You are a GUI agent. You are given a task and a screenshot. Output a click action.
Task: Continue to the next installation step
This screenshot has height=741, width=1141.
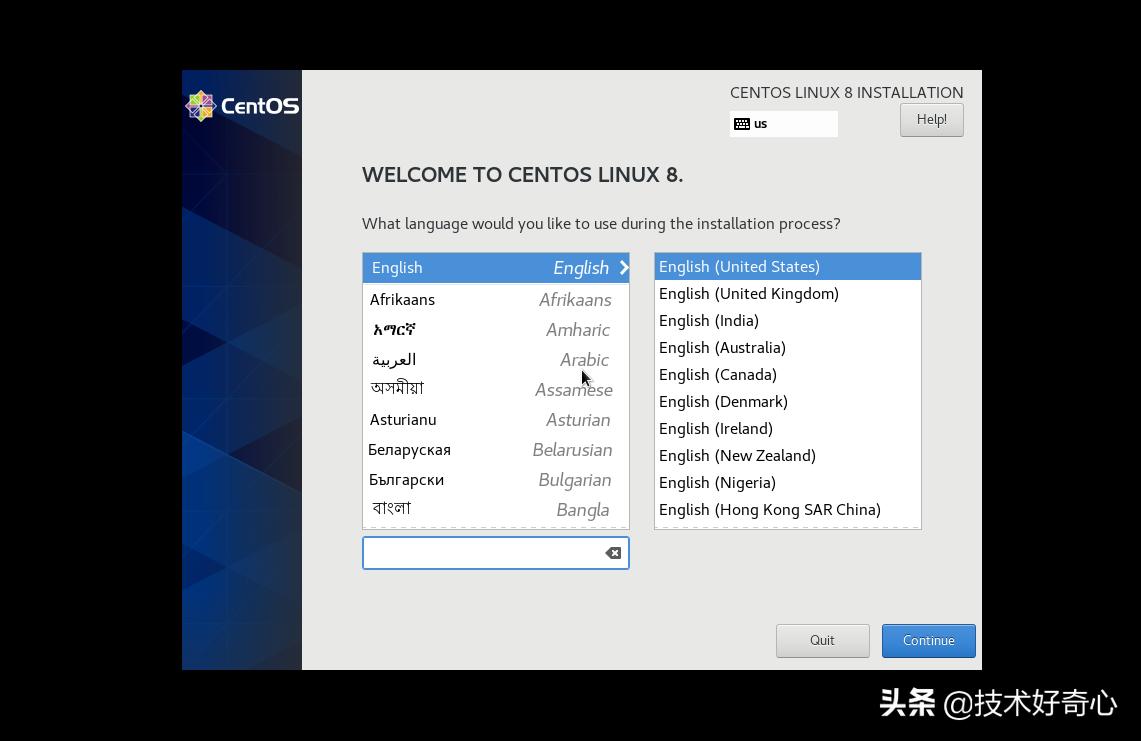[x=928, y=640]
